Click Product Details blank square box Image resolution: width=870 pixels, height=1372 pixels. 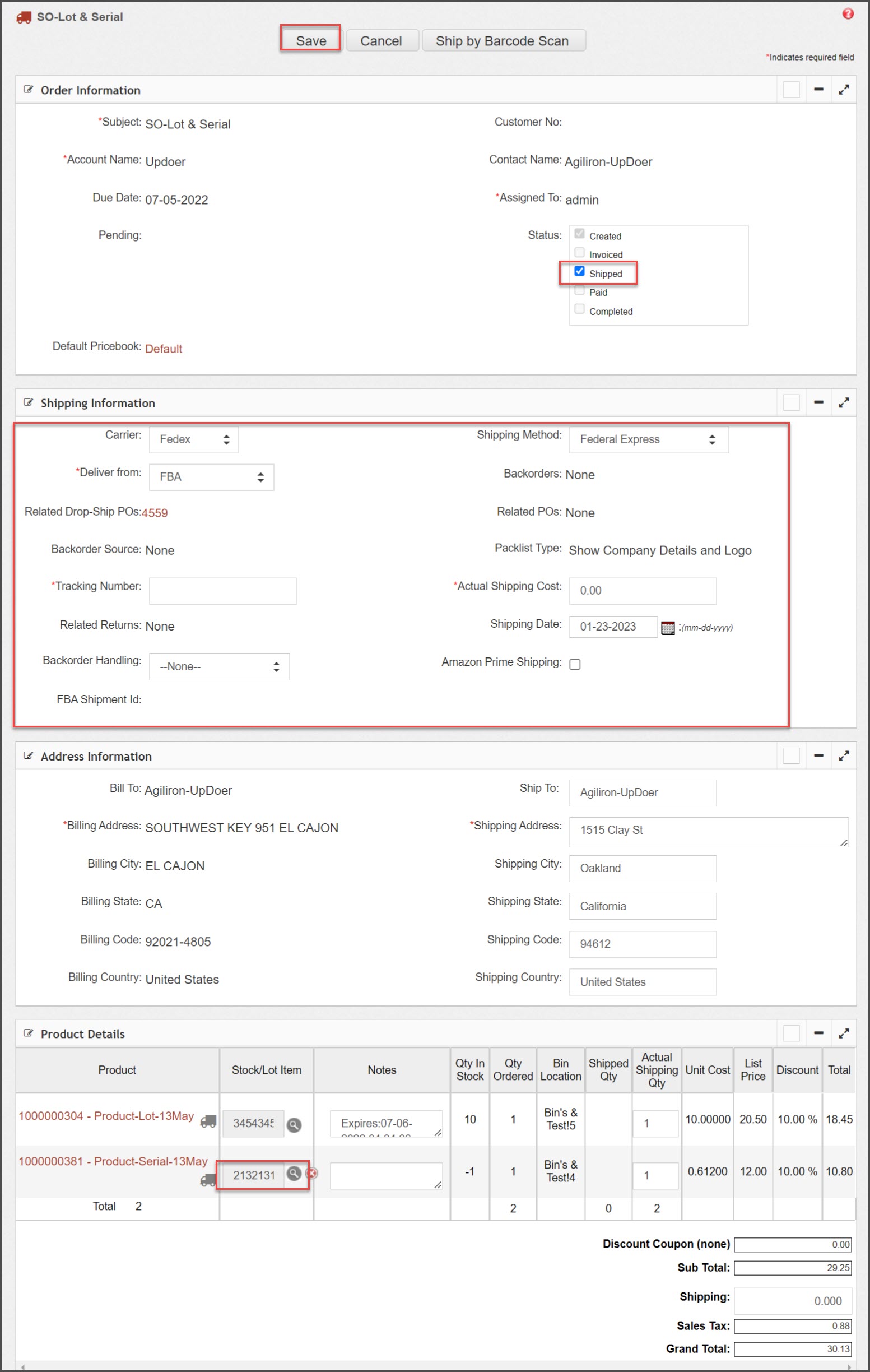point(791,1033)
